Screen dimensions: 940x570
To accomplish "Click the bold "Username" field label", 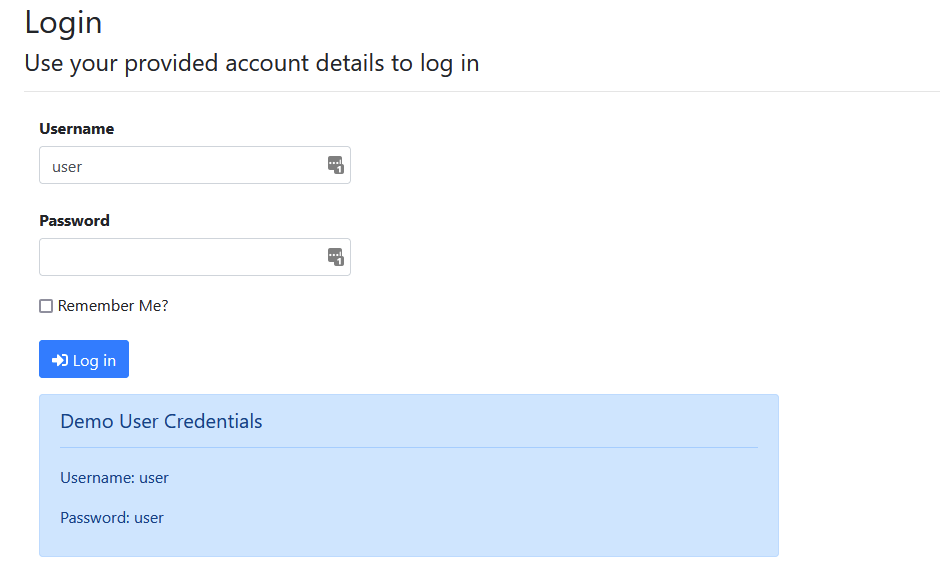I will (x=76, y=129).
